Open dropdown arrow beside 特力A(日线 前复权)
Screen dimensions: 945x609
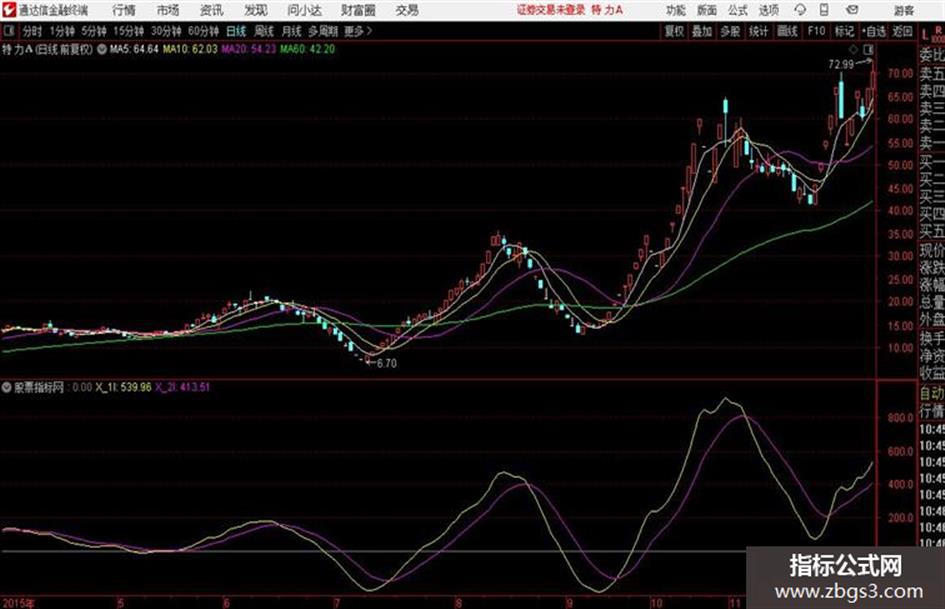[x=101, y=49]
